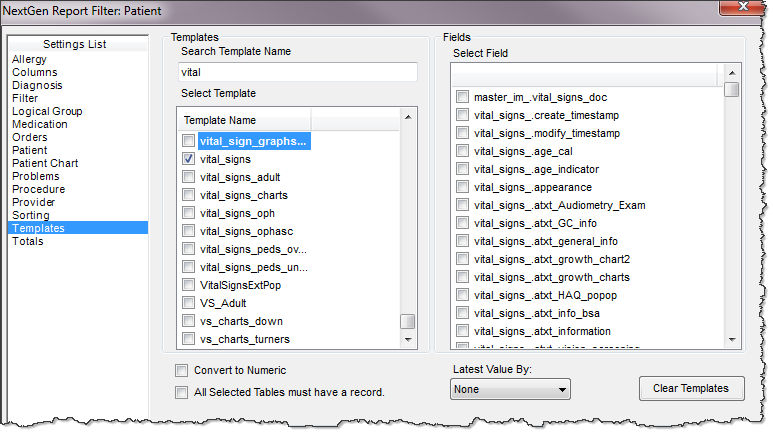Check the vital_signs_.atxt_GC_info field

pyautogui.click(x=462, y=223)
